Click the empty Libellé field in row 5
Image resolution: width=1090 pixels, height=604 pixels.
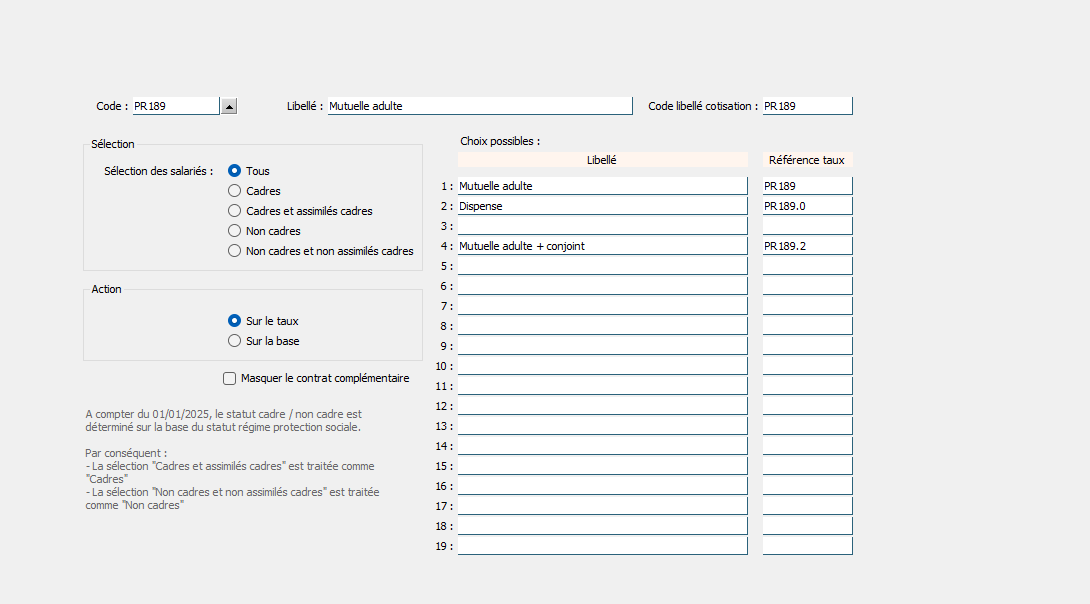[602, 266]
